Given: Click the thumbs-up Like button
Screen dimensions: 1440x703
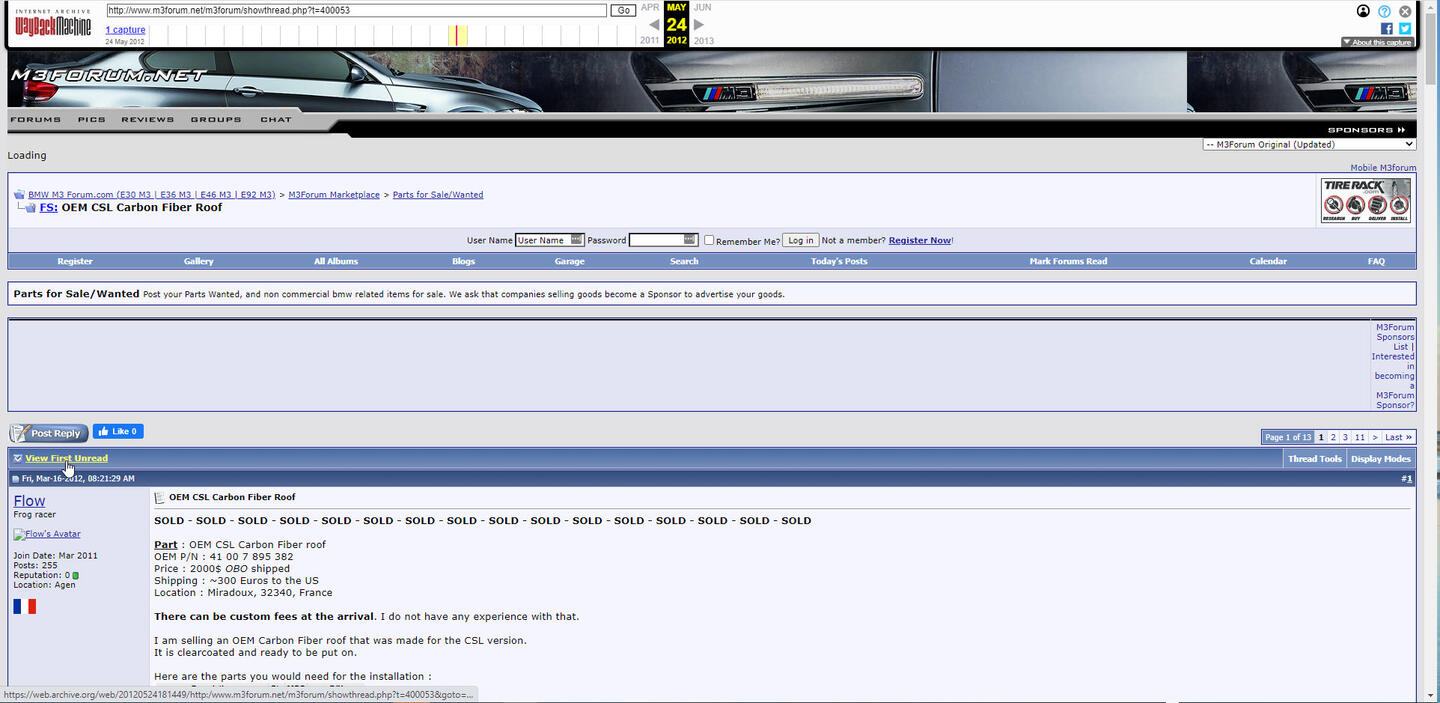Looking at the screenshot, I should coord(118,432).
